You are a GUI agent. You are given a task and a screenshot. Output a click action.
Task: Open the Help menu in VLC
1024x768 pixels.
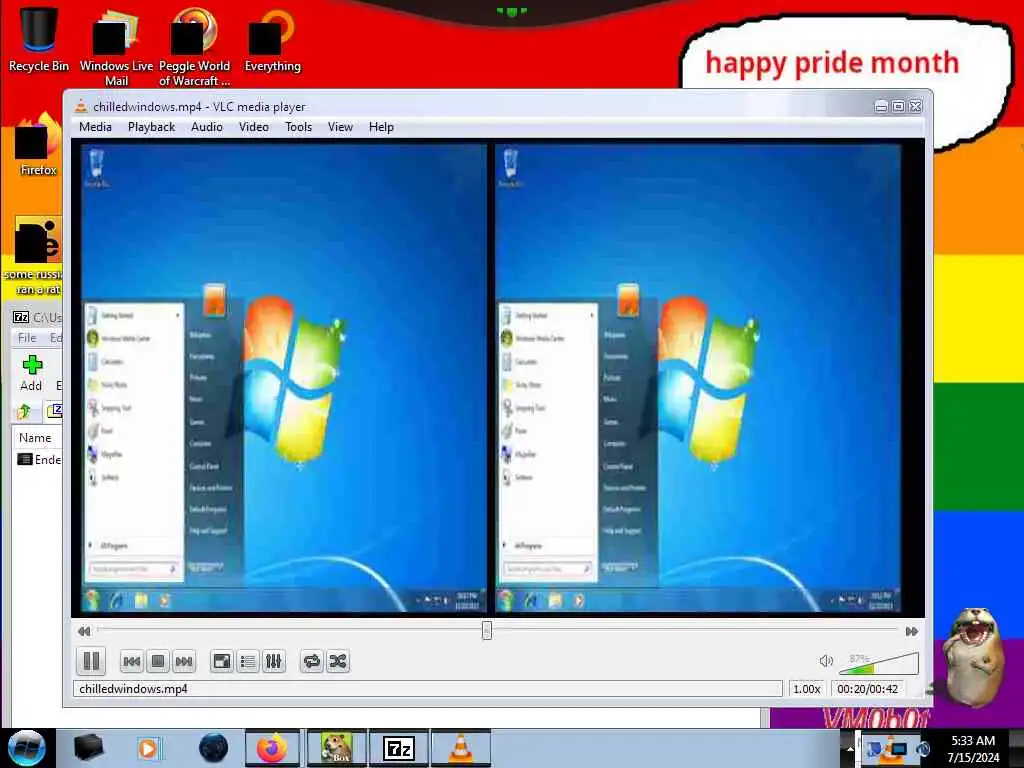[381, 127]
